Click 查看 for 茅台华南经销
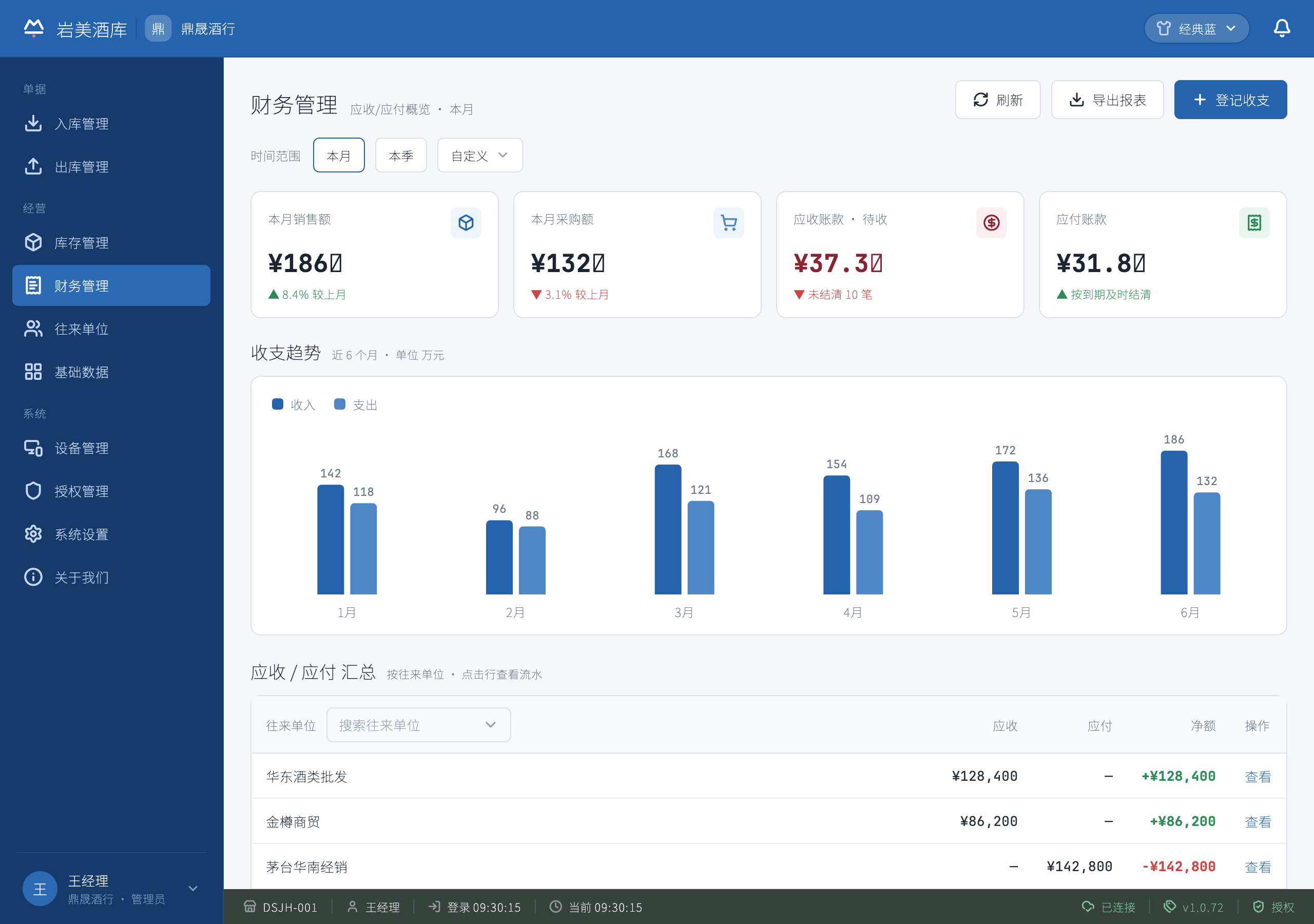Image resolution: width=1314 pixels, height=924 pixels. point(1258,867)
